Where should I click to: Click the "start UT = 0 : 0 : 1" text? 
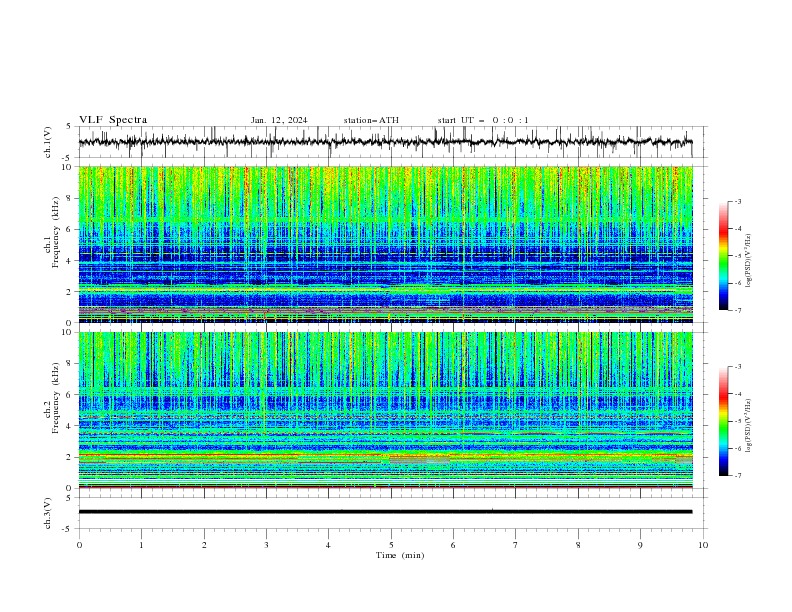point(483,120)
